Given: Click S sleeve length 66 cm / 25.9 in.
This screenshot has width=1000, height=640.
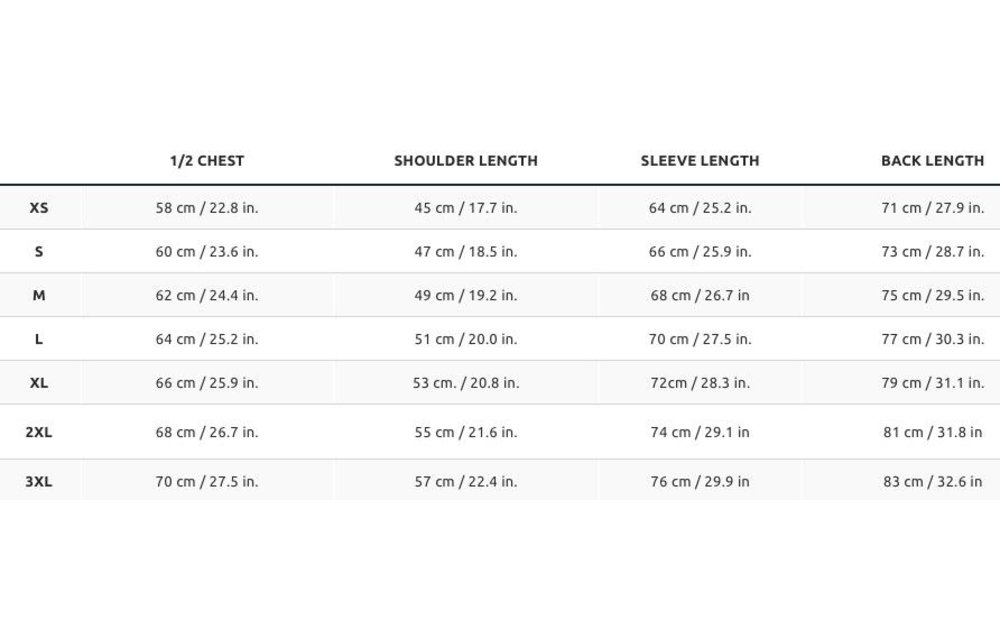Looking at the screenshot, I should tap(700, 252).
